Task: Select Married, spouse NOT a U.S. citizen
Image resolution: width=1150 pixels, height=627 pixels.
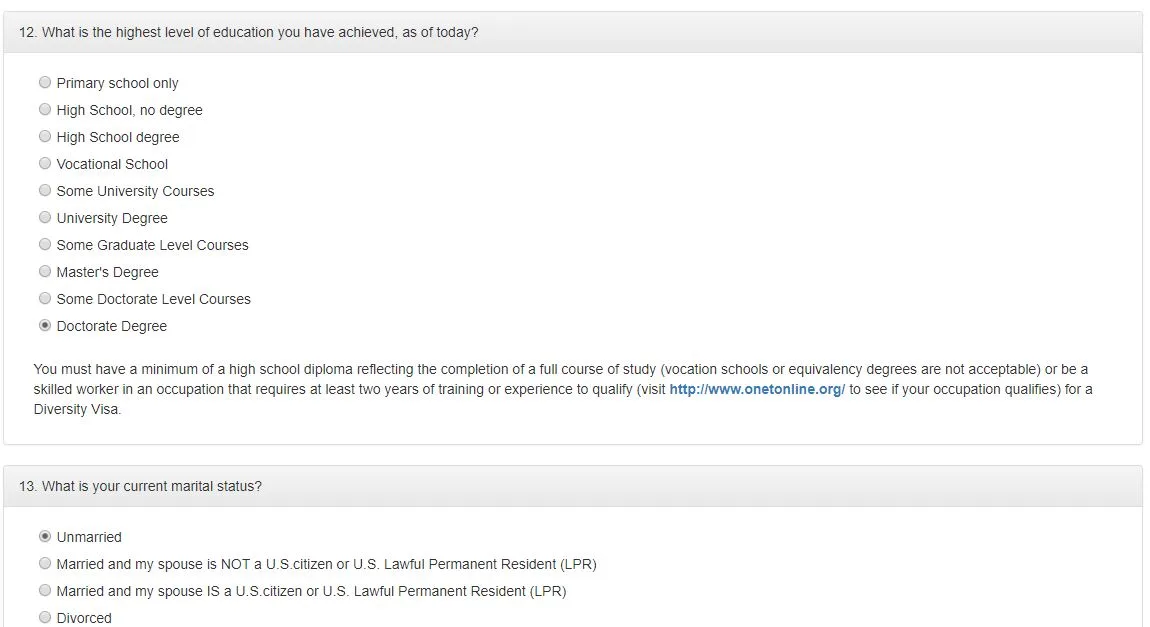Action: [x=45, y=563]
